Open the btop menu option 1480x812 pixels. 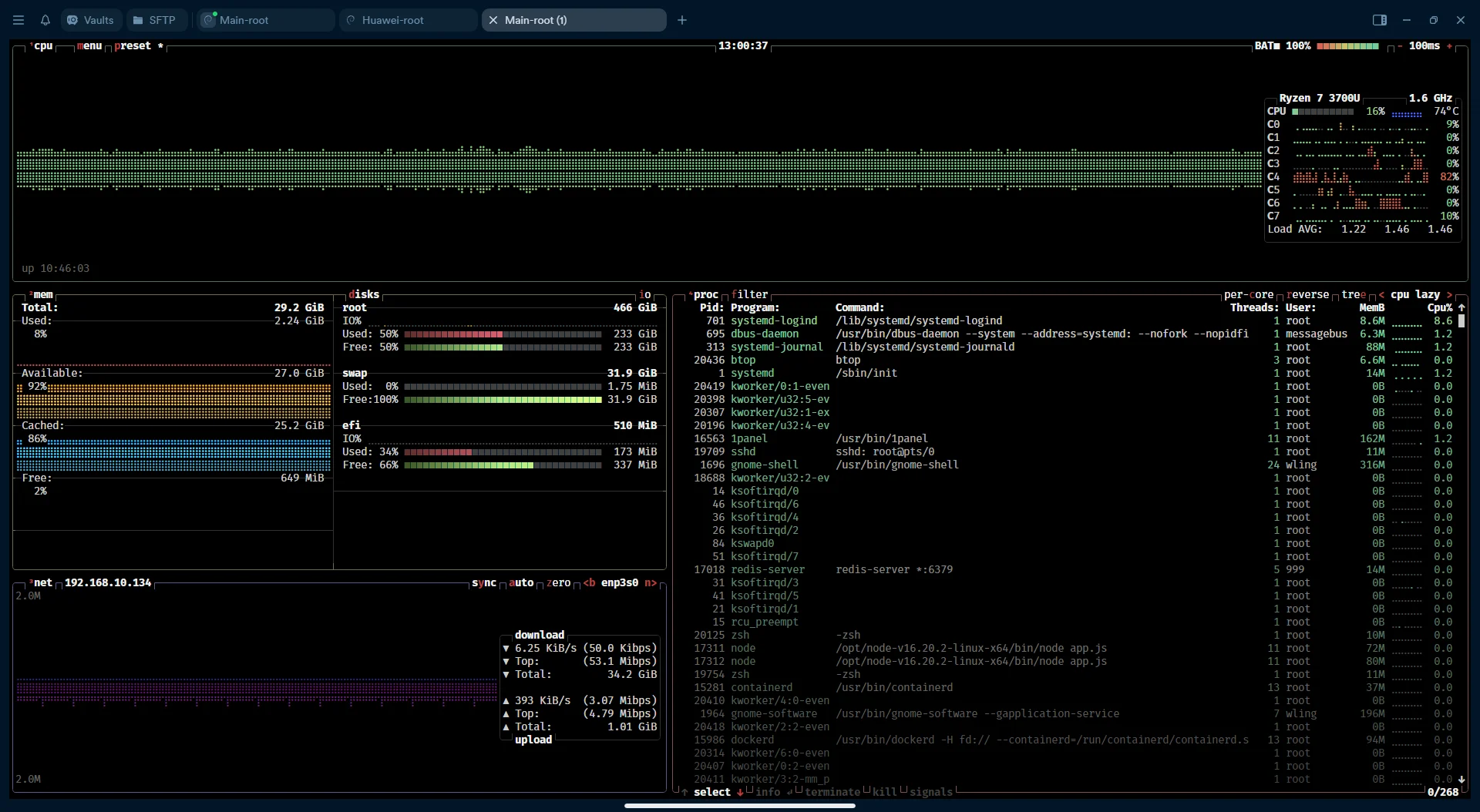tap(89, 45)
